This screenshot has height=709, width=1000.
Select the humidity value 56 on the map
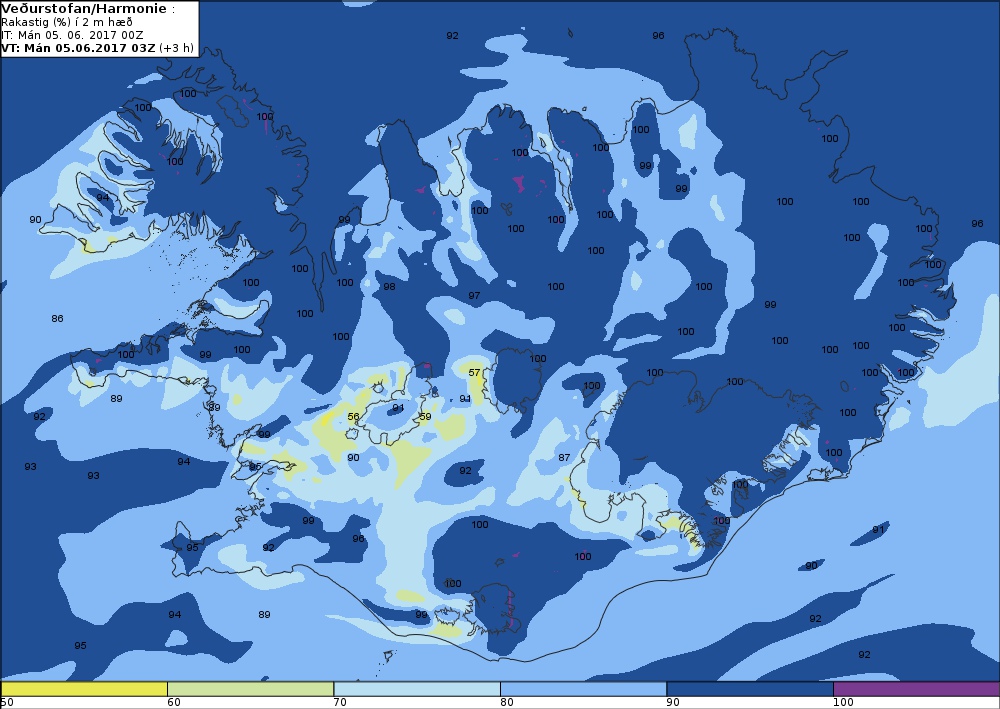tap(353, 416)
